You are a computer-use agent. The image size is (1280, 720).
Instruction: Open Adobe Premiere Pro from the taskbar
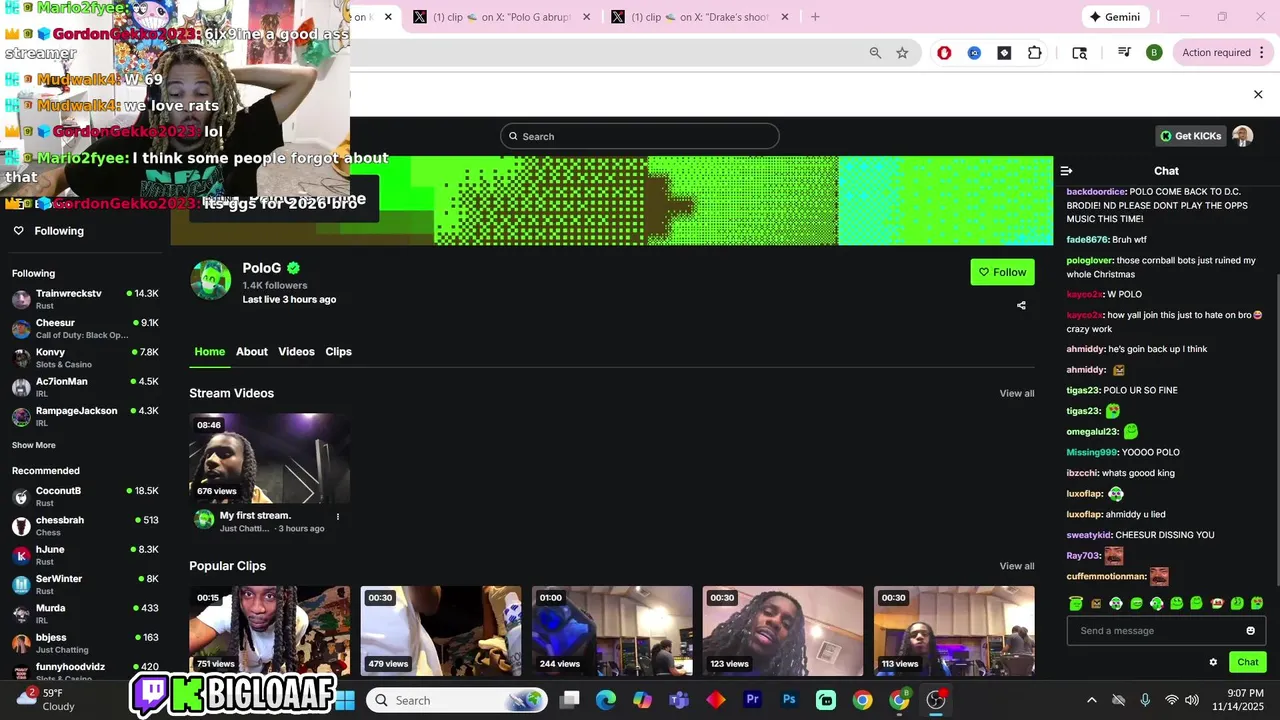point(752,700)
